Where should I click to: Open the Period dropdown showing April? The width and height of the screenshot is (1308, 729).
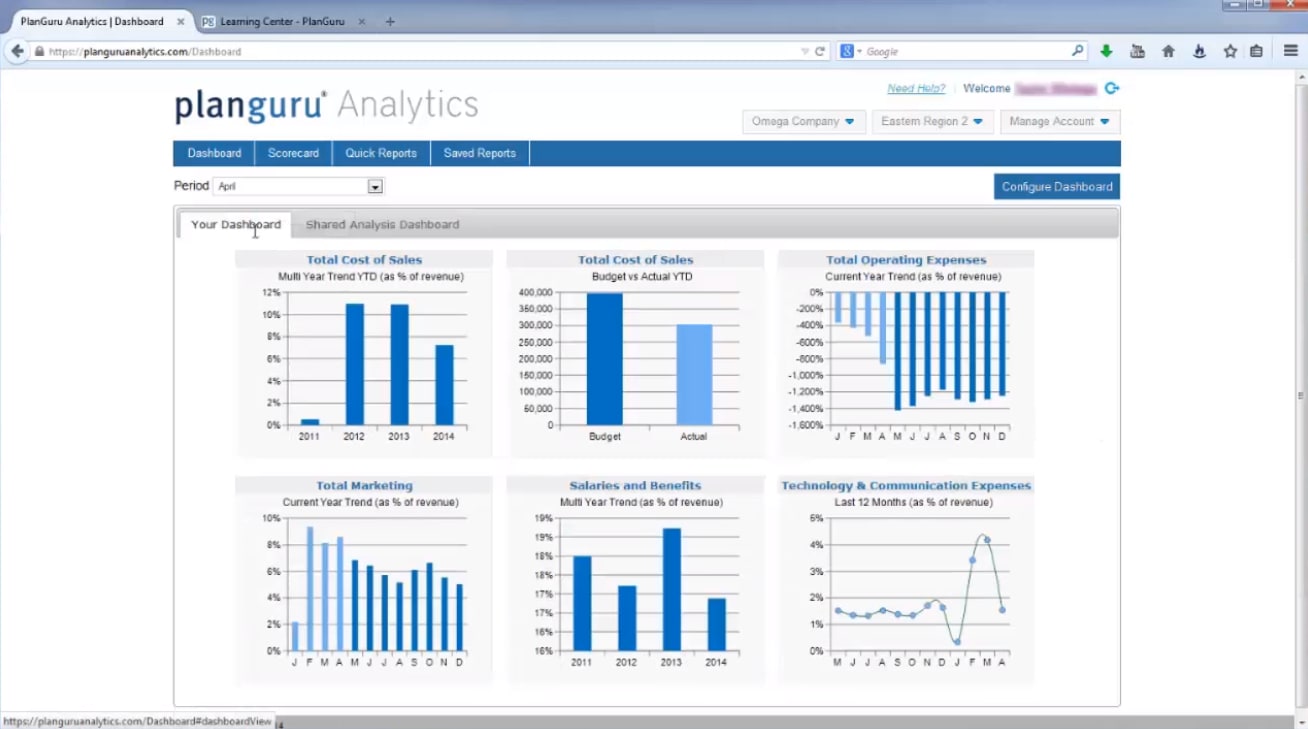(x=374, y=186)
